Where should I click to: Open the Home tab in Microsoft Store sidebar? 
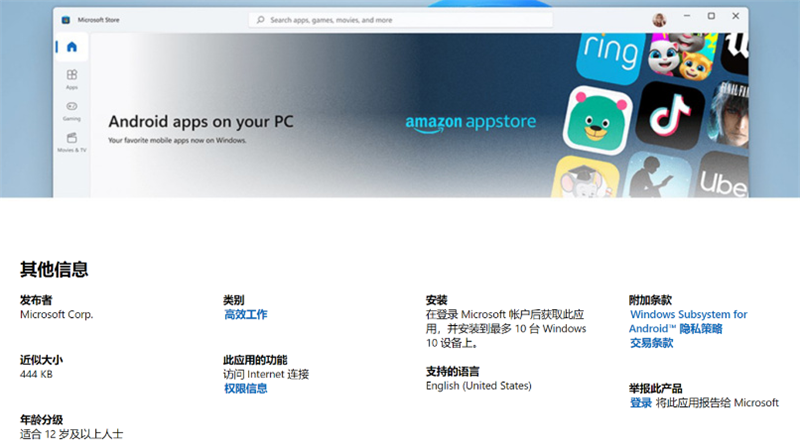[x=72, y=47]
